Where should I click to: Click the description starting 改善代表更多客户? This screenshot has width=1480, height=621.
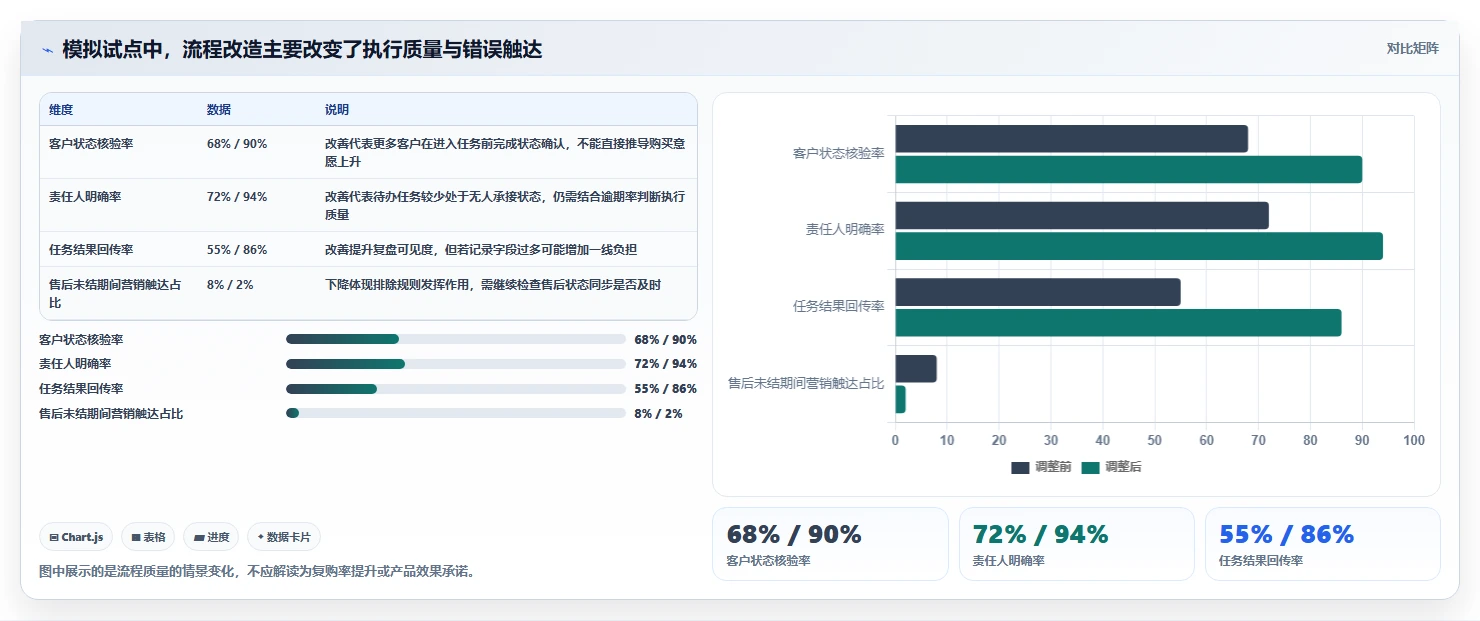click(505, 152)
